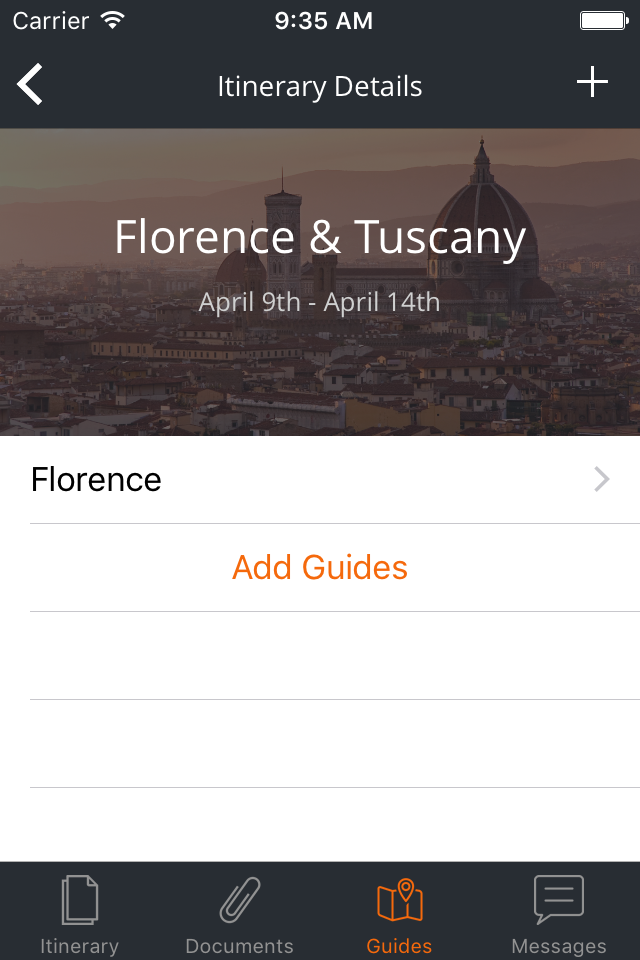This screenshot has width=640, height=960.
Task: Tap the back arrow icon
Action: click(x=30, y=85)
